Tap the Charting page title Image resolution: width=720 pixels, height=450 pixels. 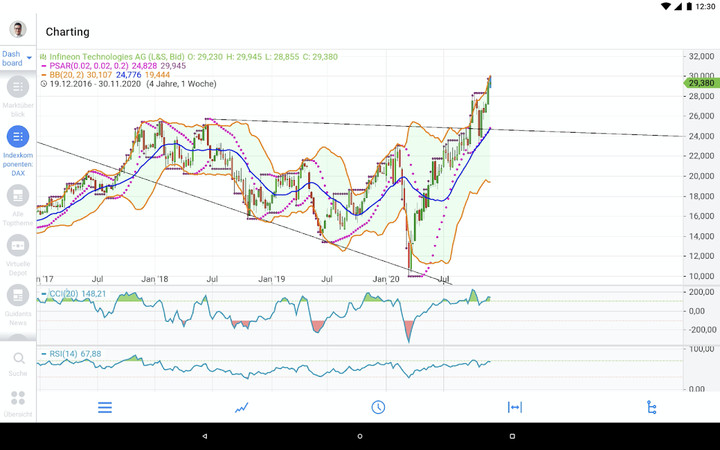[x=68, y=32]
